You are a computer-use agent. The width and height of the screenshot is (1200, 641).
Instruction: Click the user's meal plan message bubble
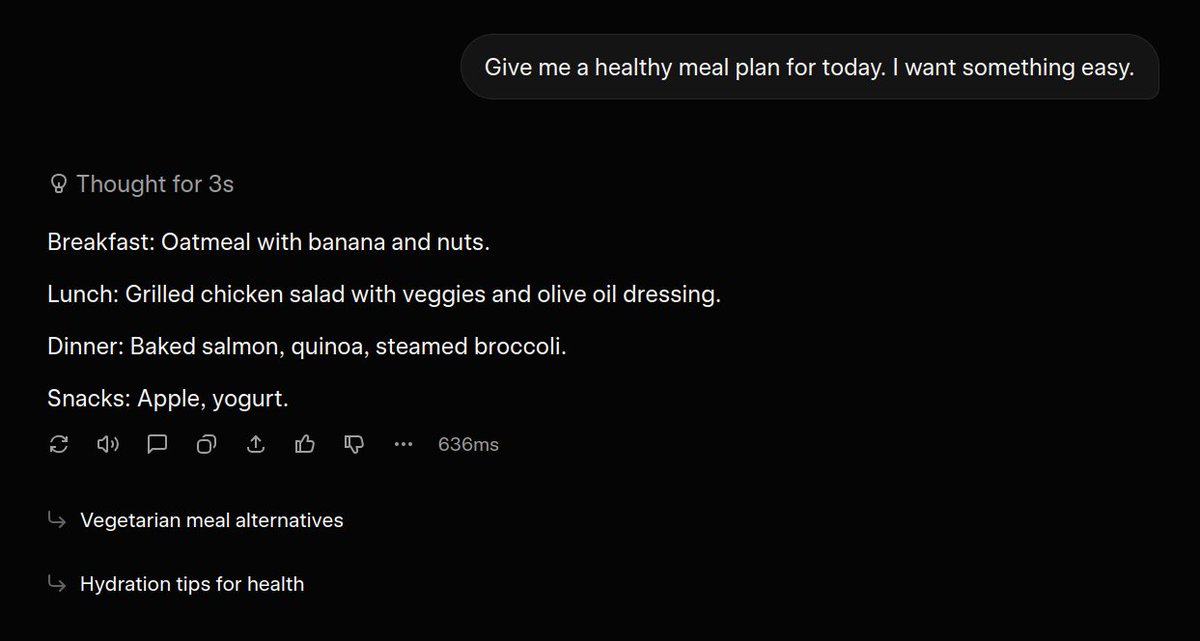809,67
